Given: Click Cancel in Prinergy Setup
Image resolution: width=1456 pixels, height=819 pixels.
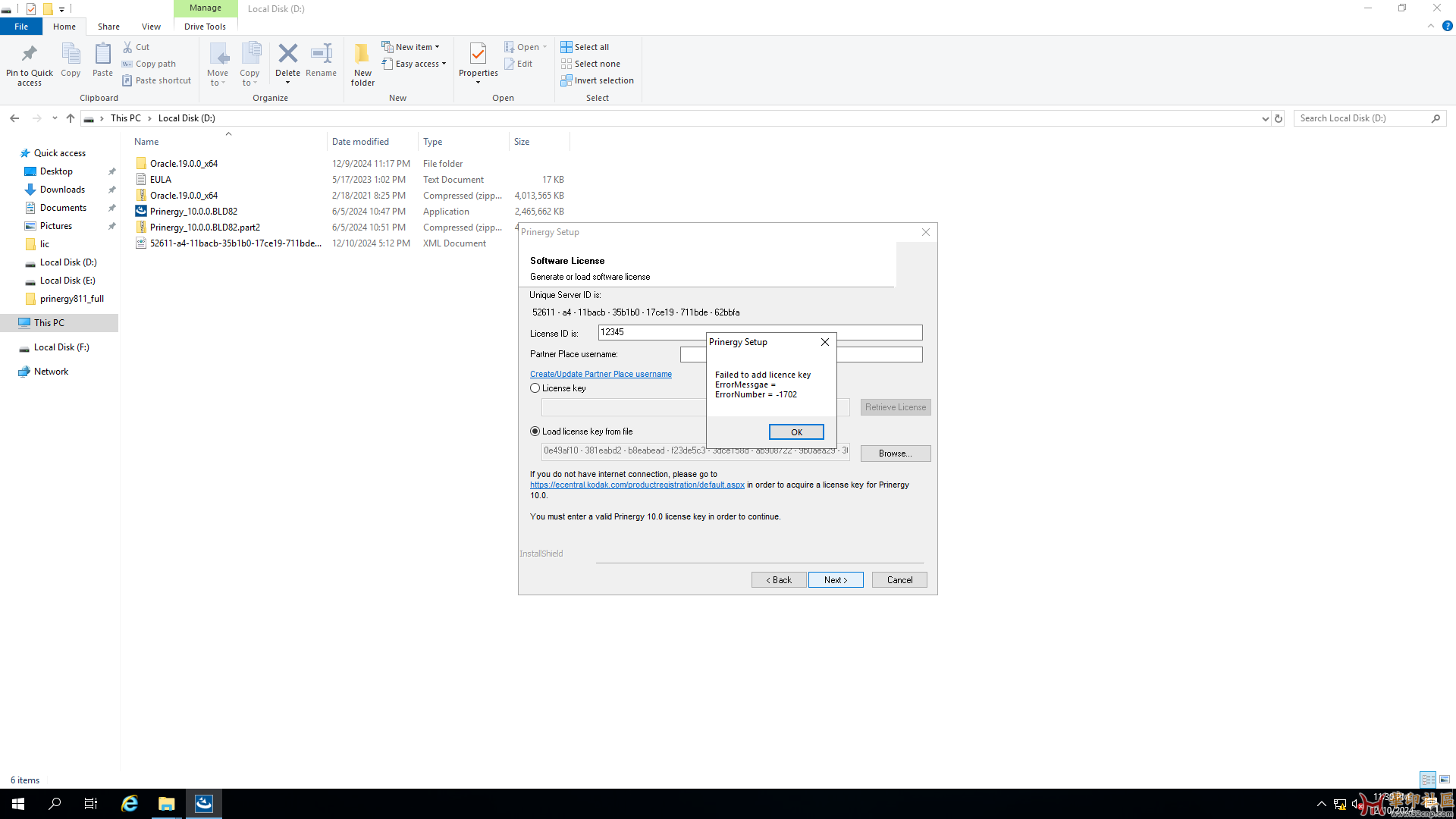Looking at the screenshot, I should [899, 580].
